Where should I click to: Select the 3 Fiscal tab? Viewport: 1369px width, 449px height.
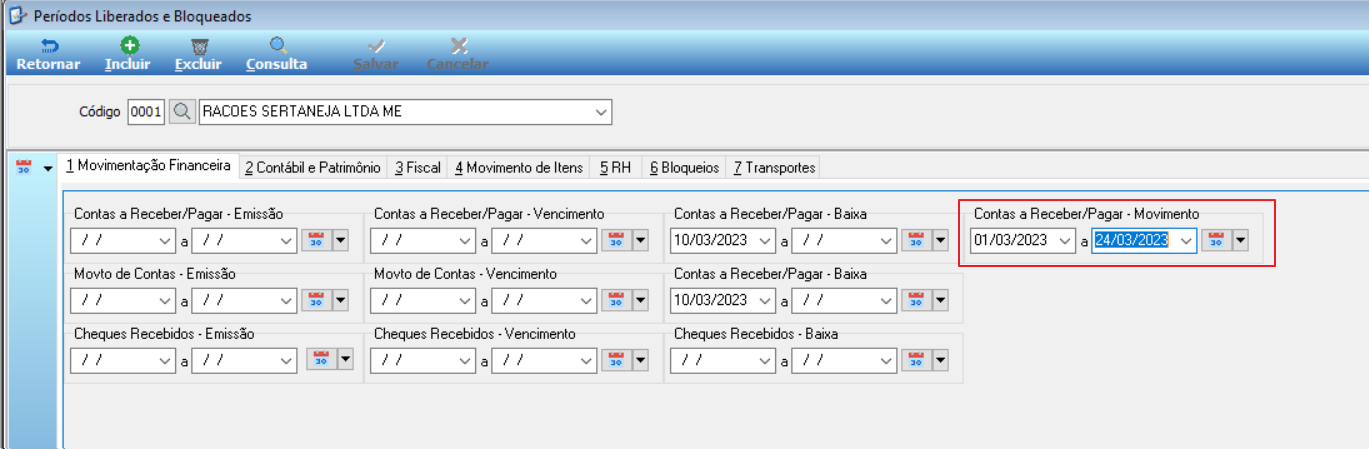tap(418, 168)
